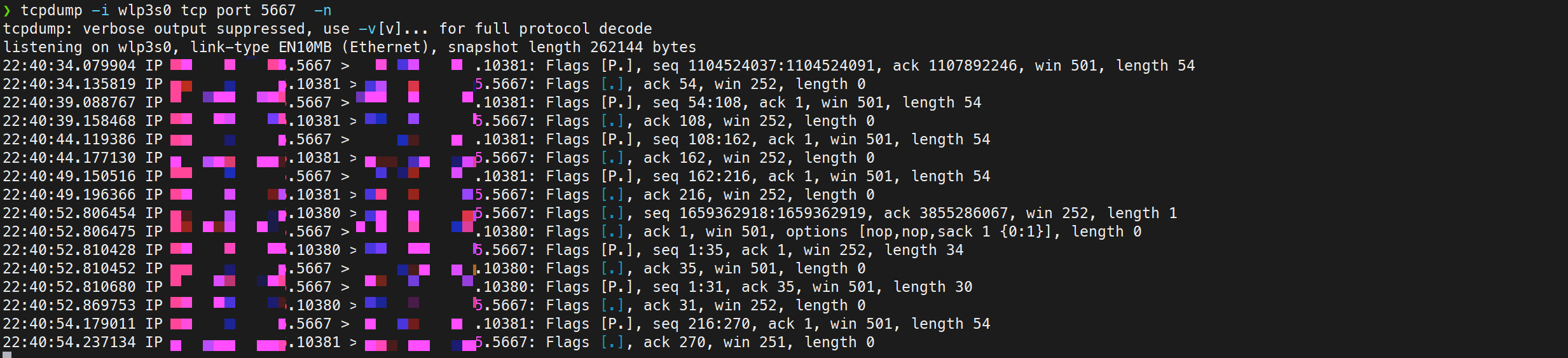Image resolution: width=1568 pixels, height=358 pixels.
Task: Click the terminal cursor block at bottom
Action: 7,355
